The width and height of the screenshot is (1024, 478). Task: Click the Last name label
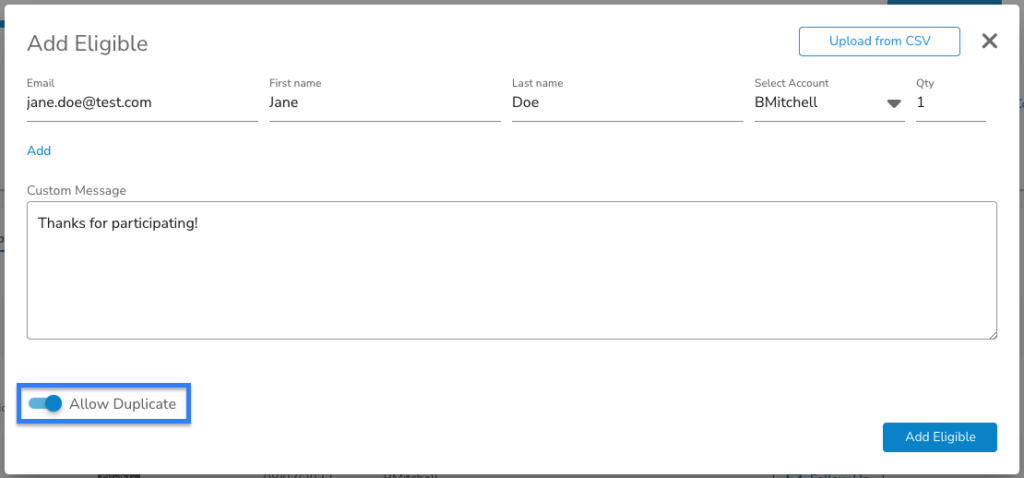coord(537,83)
